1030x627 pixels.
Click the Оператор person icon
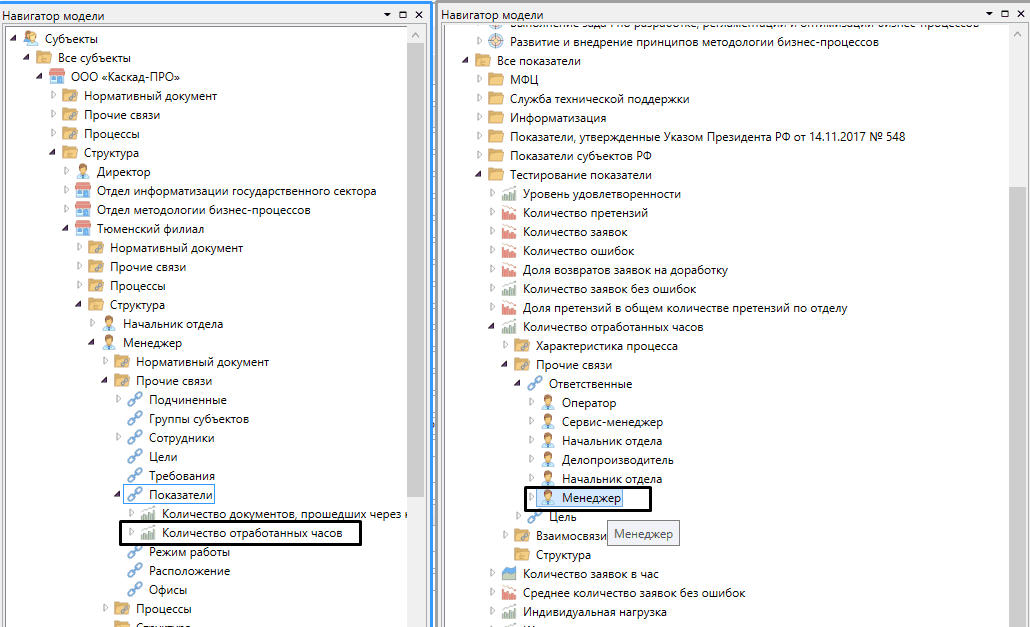click(548, 402)
